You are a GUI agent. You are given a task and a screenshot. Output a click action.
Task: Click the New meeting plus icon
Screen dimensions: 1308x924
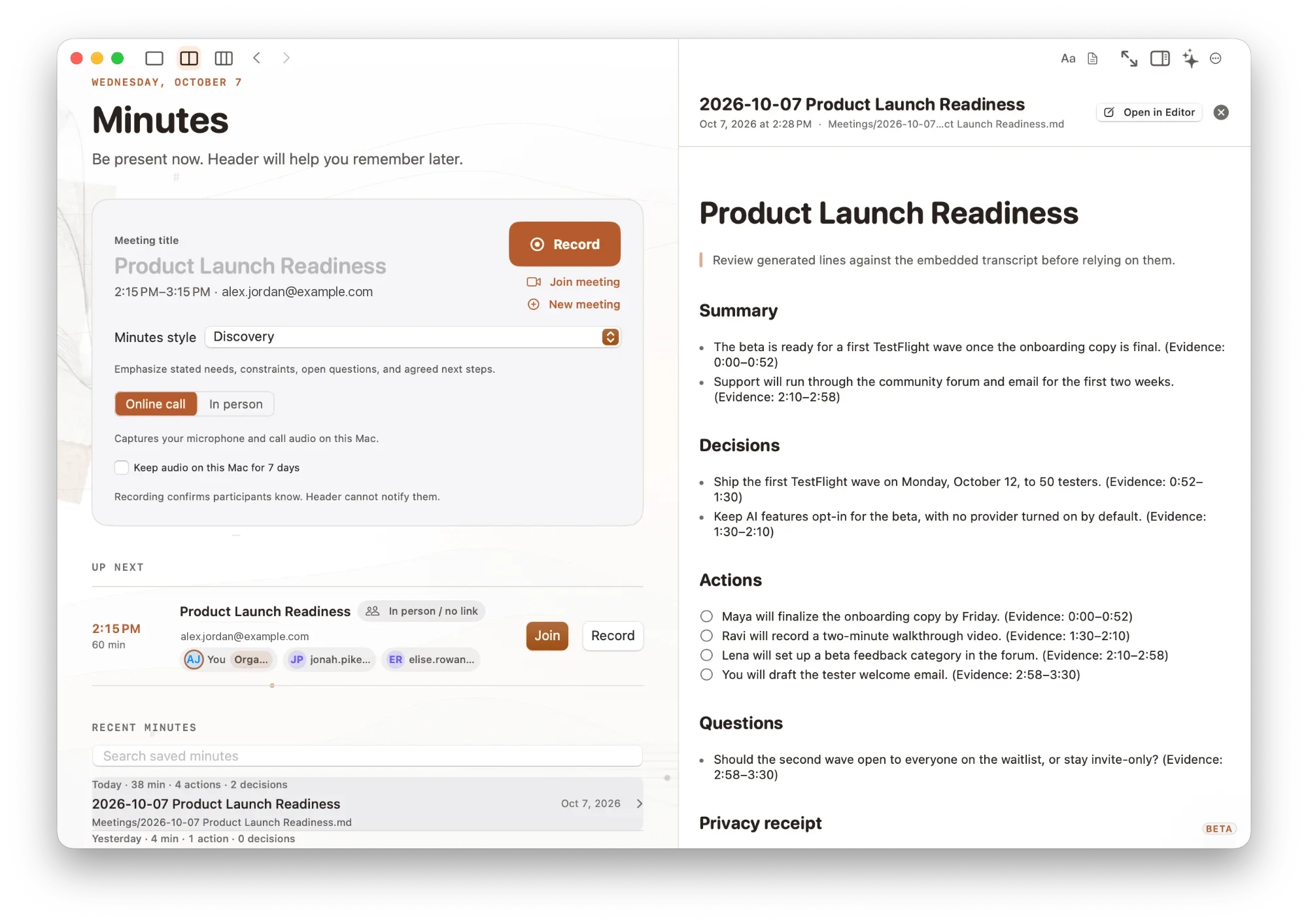[534, 305]
